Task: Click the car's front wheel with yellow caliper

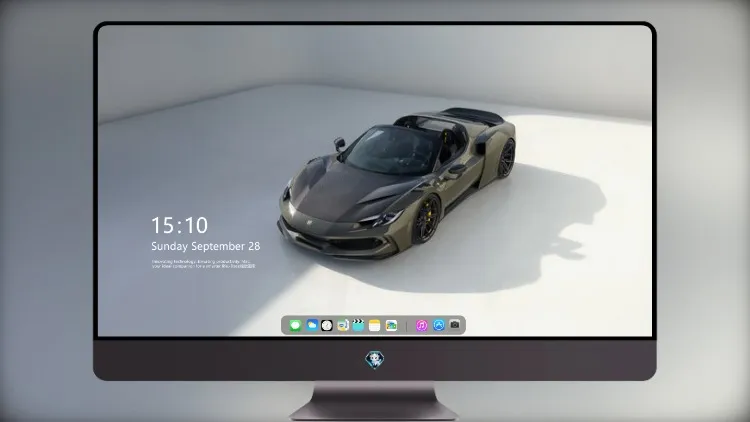Action: click(x=427, y=219)
